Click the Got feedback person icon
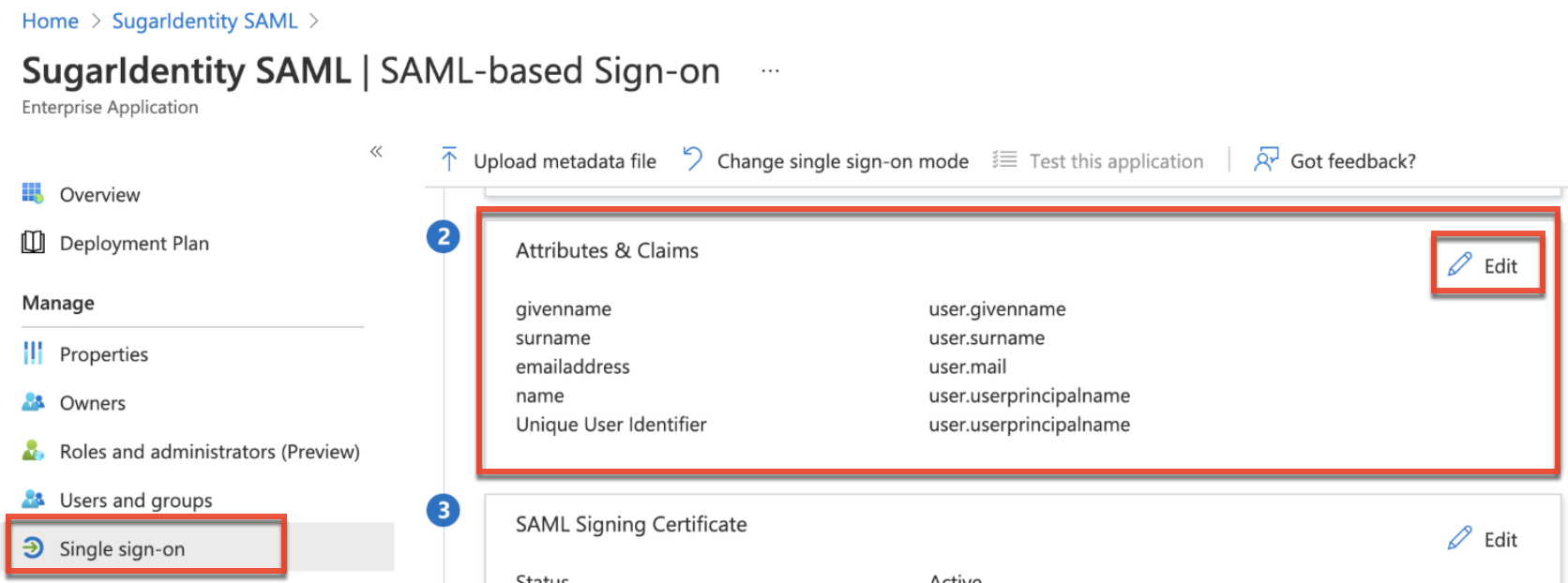This screenshot has height=583, width=1568. pyautogui.click(x=1266, y=159)
